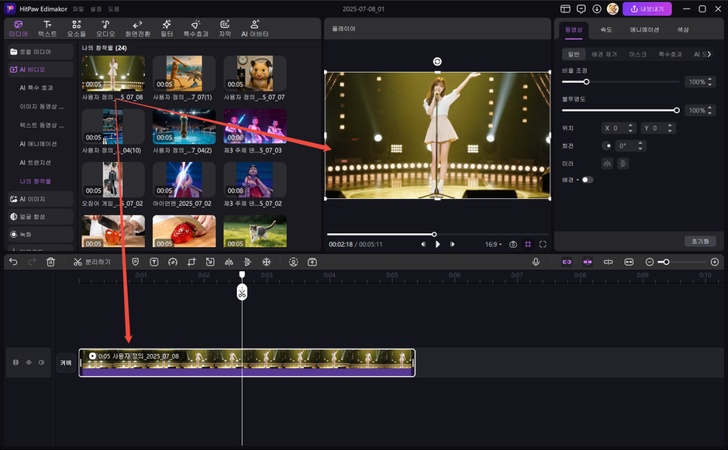Screen dimensions: 728x450
Task: Open the 요소들 (Elements) tool tab
Action: 77,28
